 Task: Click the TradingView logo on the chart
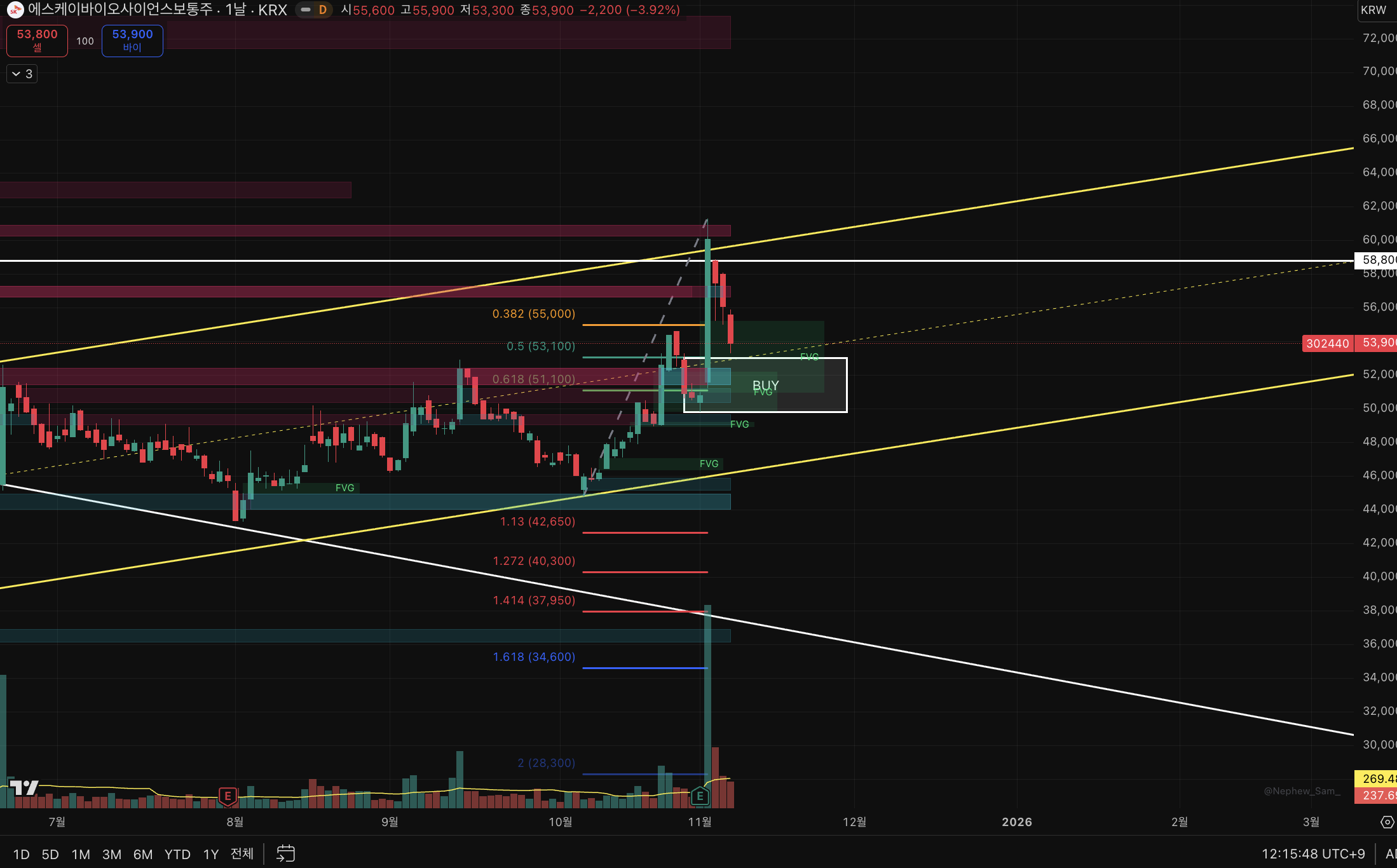click(x=24, y=788)
